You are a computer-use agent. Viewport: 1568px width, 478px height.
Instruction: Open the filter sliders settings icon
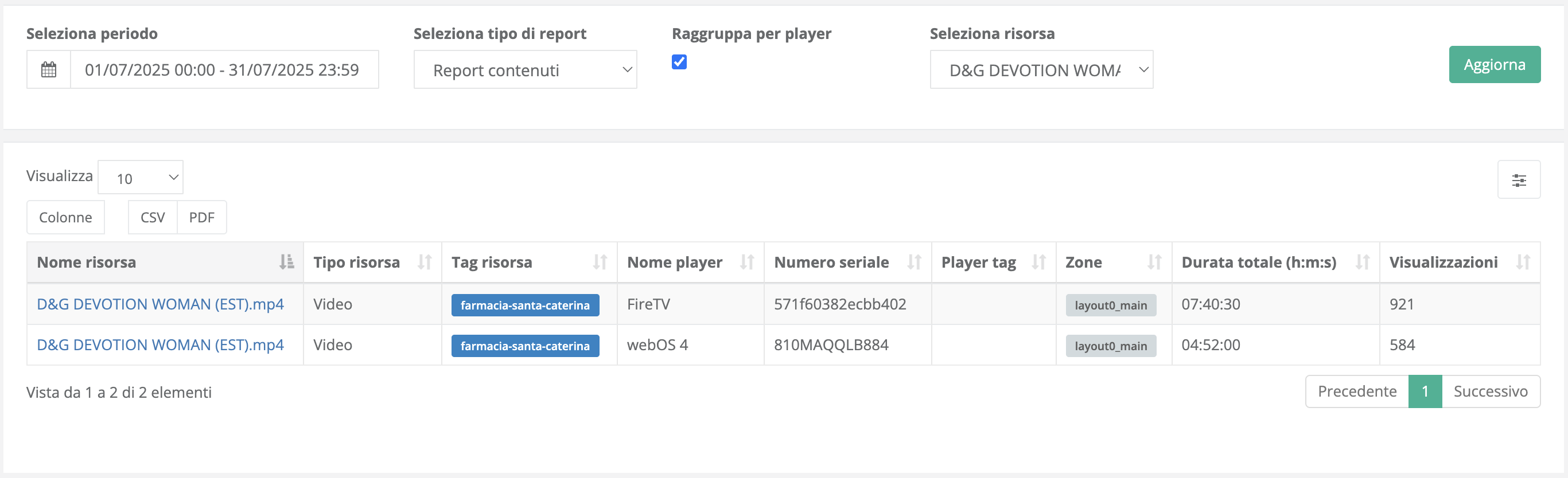[1519, 180]
